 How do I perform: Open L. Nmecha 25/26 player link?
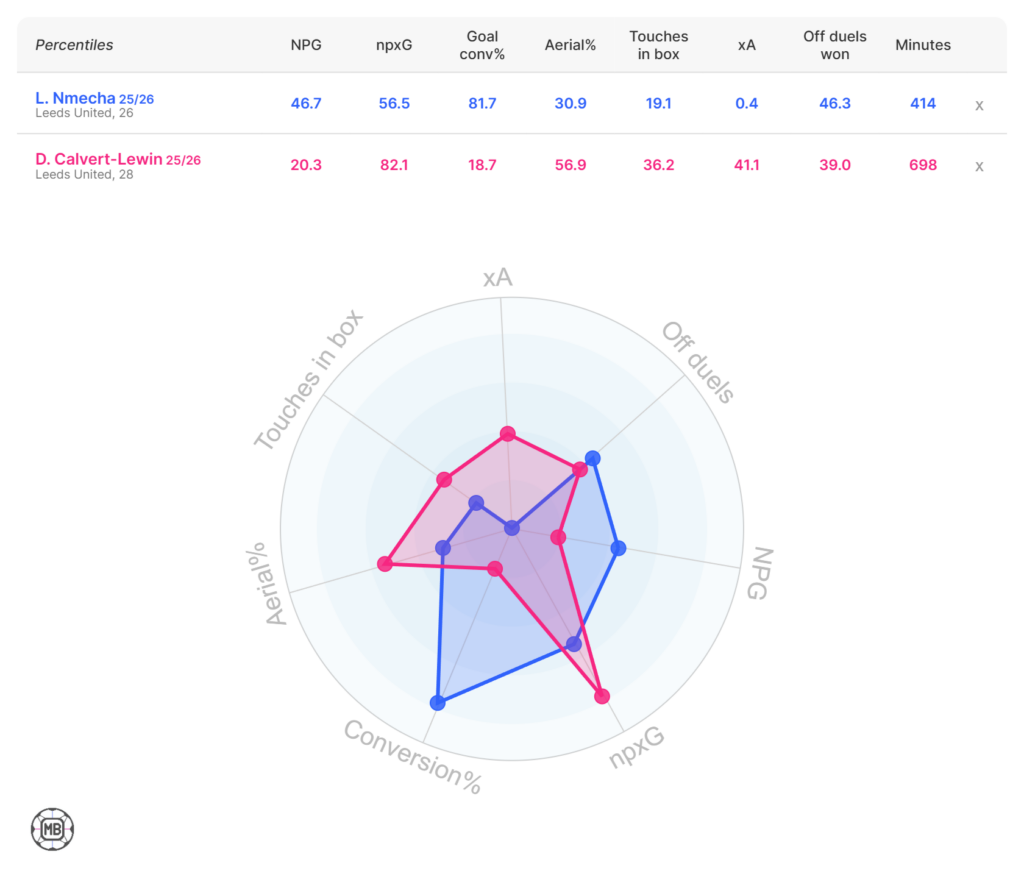[x=95, y=99]
